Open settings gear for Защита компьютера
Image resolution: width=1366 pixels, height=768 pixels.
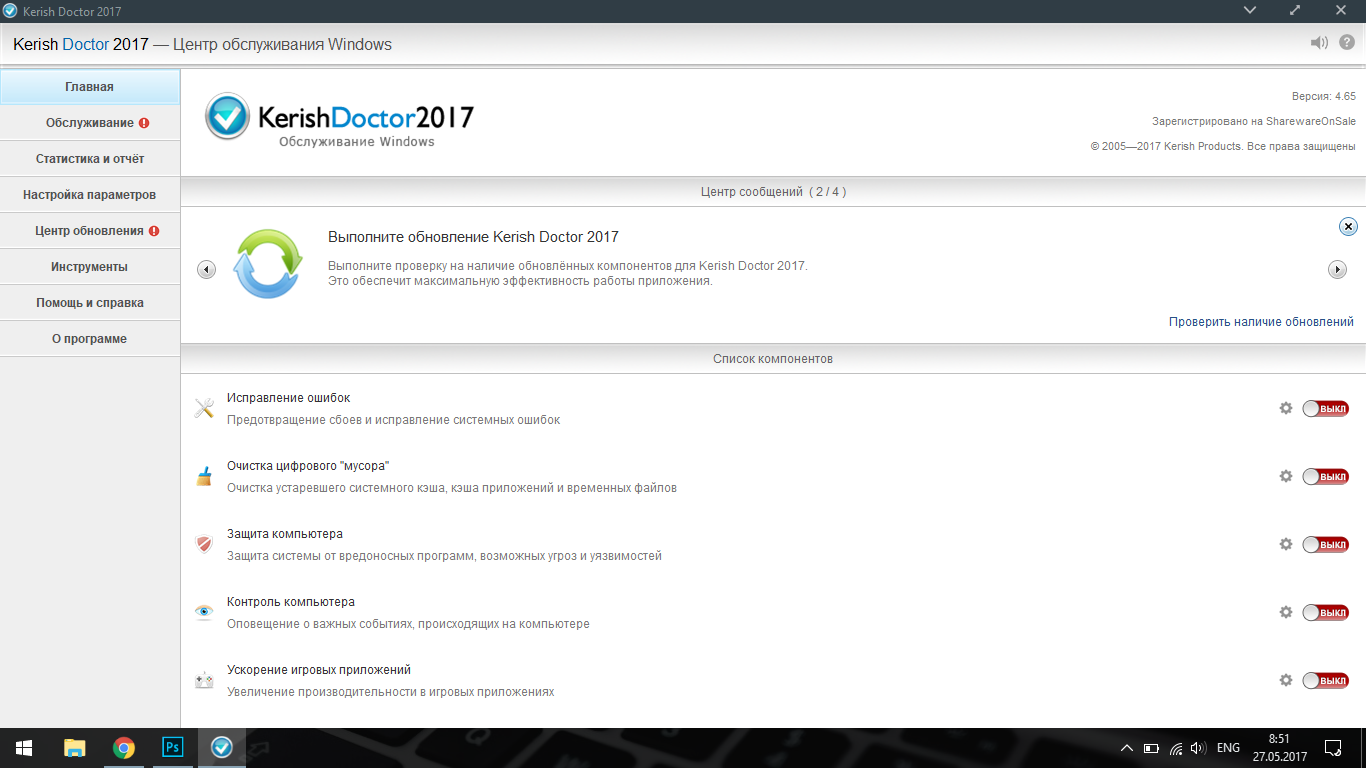pos(1286,544)
